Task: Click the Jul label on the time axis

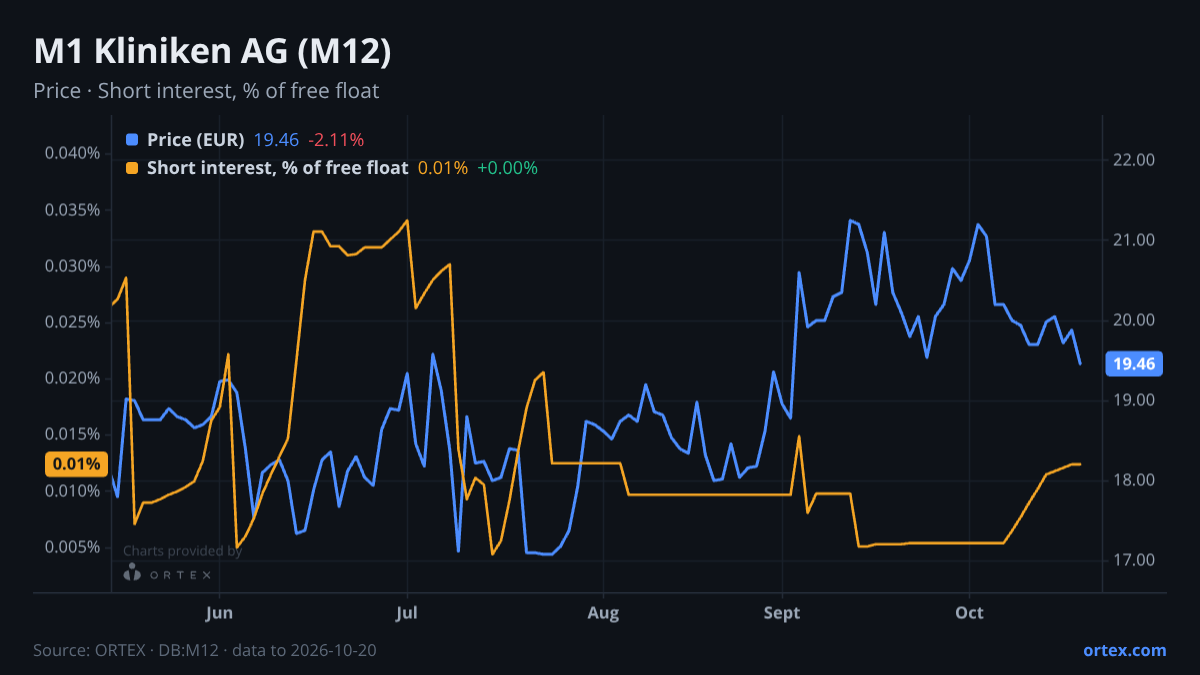Action: click(x=406, y=613)
